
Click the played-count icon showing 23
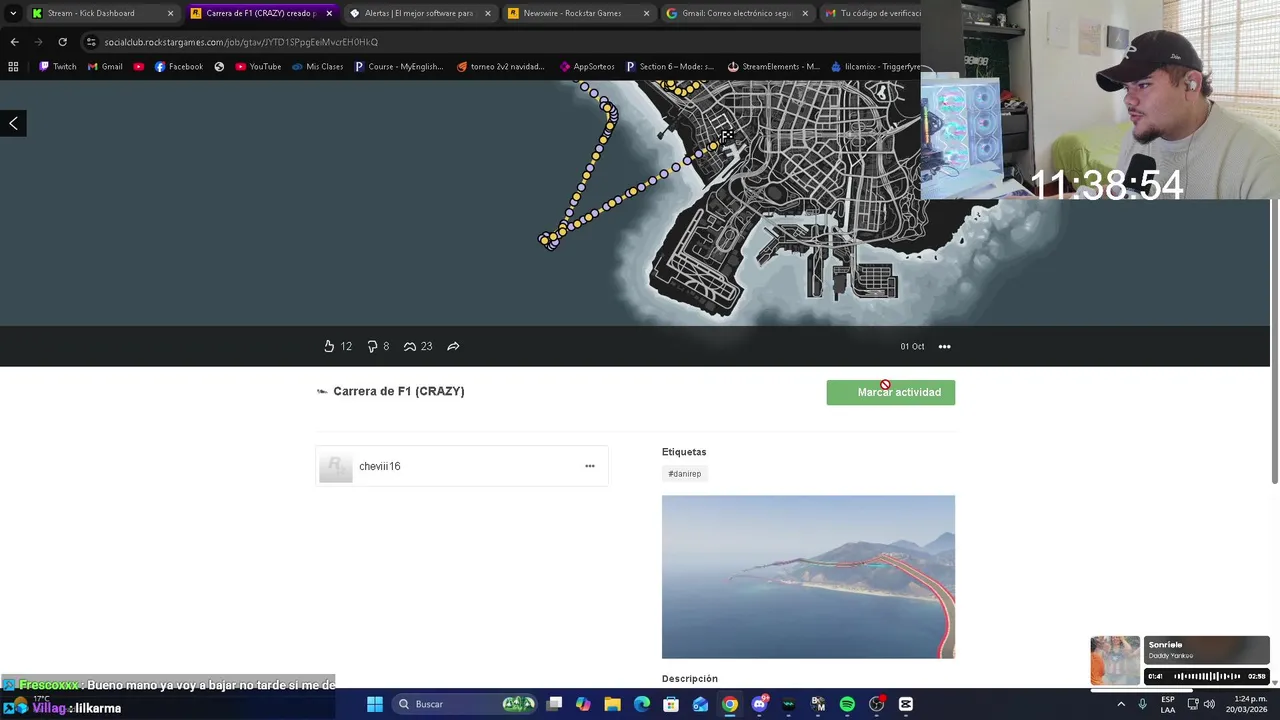coord(410,346)
